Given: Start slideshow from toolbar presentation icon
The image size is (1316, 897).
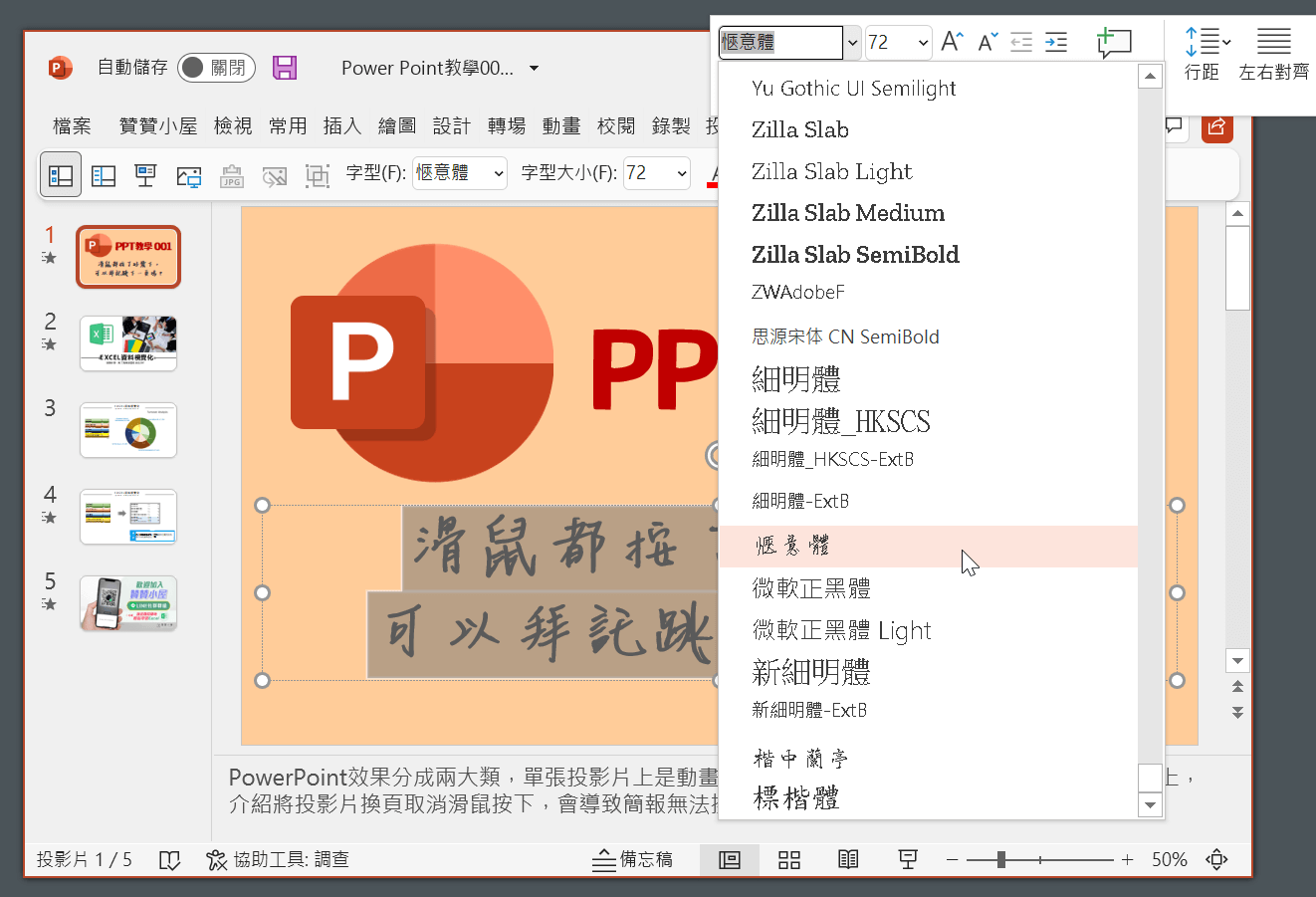Looking at the screenshot, I should pos(145,175).
